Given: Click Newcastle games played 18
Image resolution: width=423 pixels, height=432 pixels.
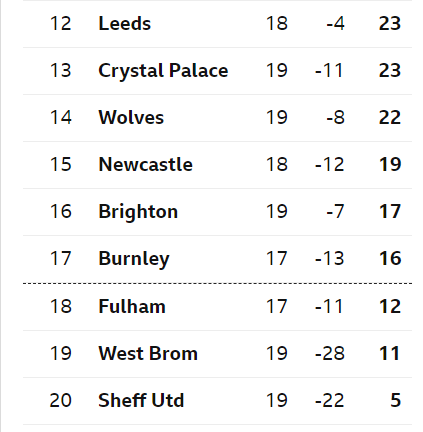Looking at the screenshot, I should [x=277, y=165].
